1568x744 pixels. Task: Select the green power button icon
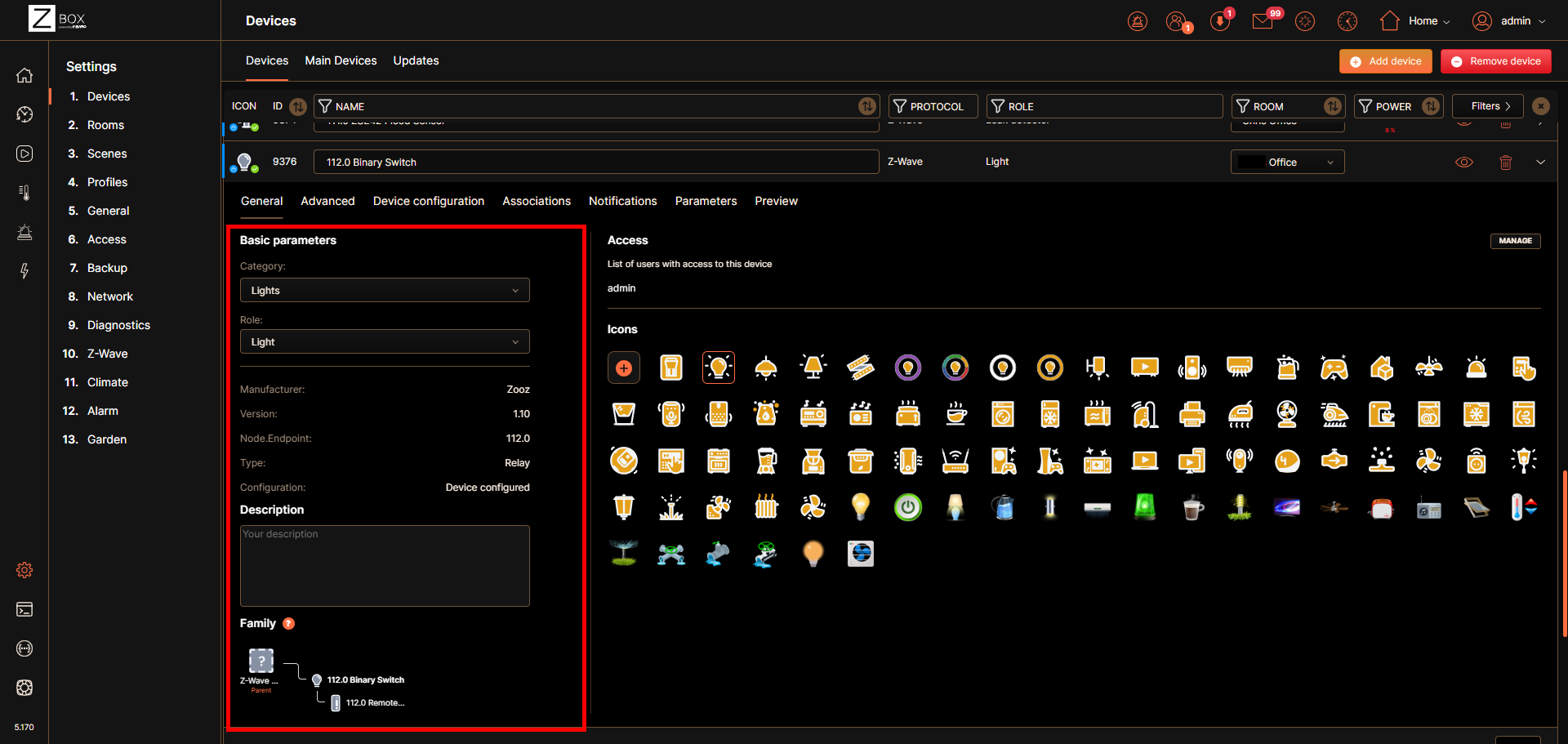point(907,507)
